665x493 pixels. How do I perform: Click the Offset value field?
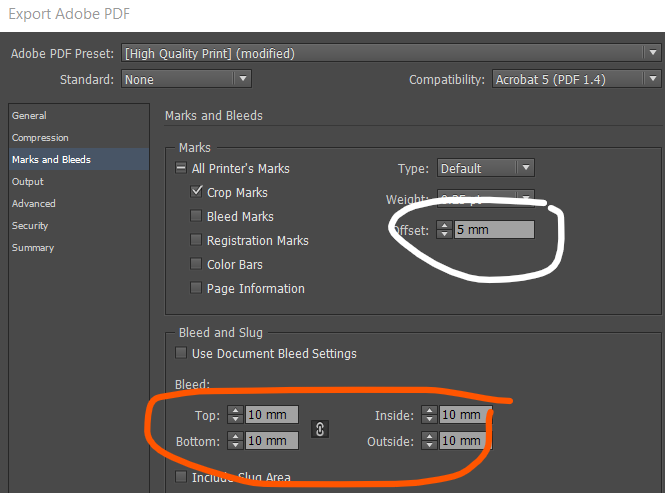pos(493,229)
